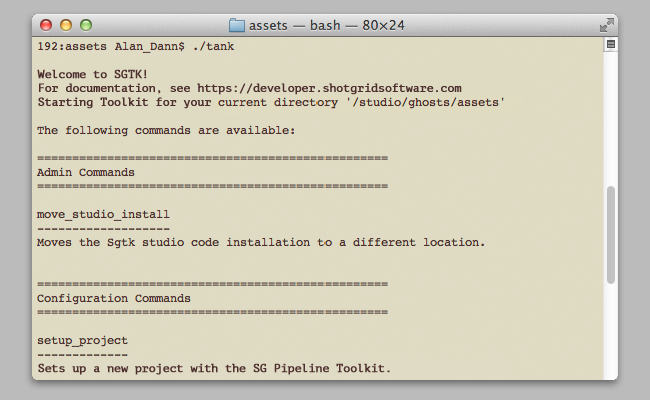Zoom the window with the green button

(86, 25)
